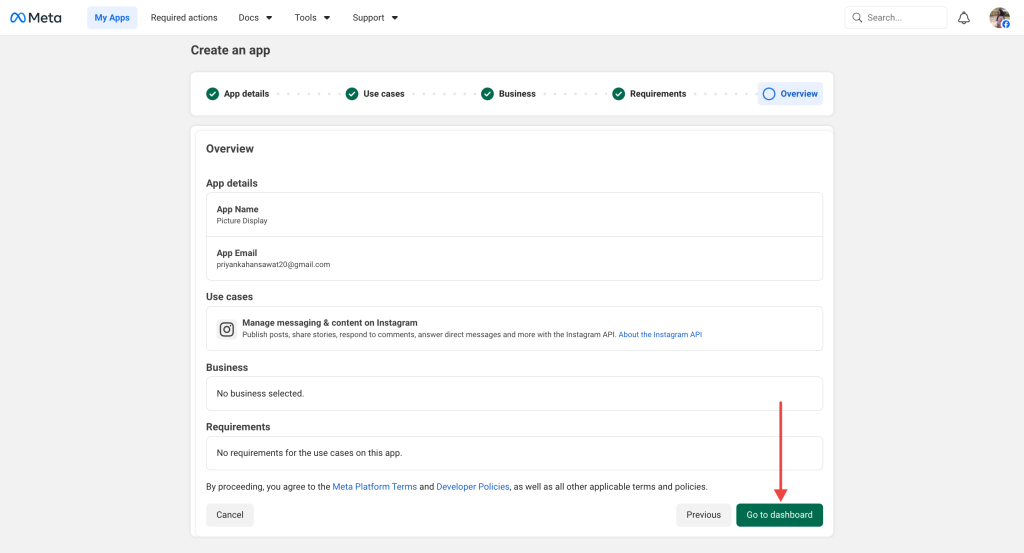This screenshot has width=1024, height=553.
Task: Open About the Instagram API link
Action: click(x=660, y=335)
